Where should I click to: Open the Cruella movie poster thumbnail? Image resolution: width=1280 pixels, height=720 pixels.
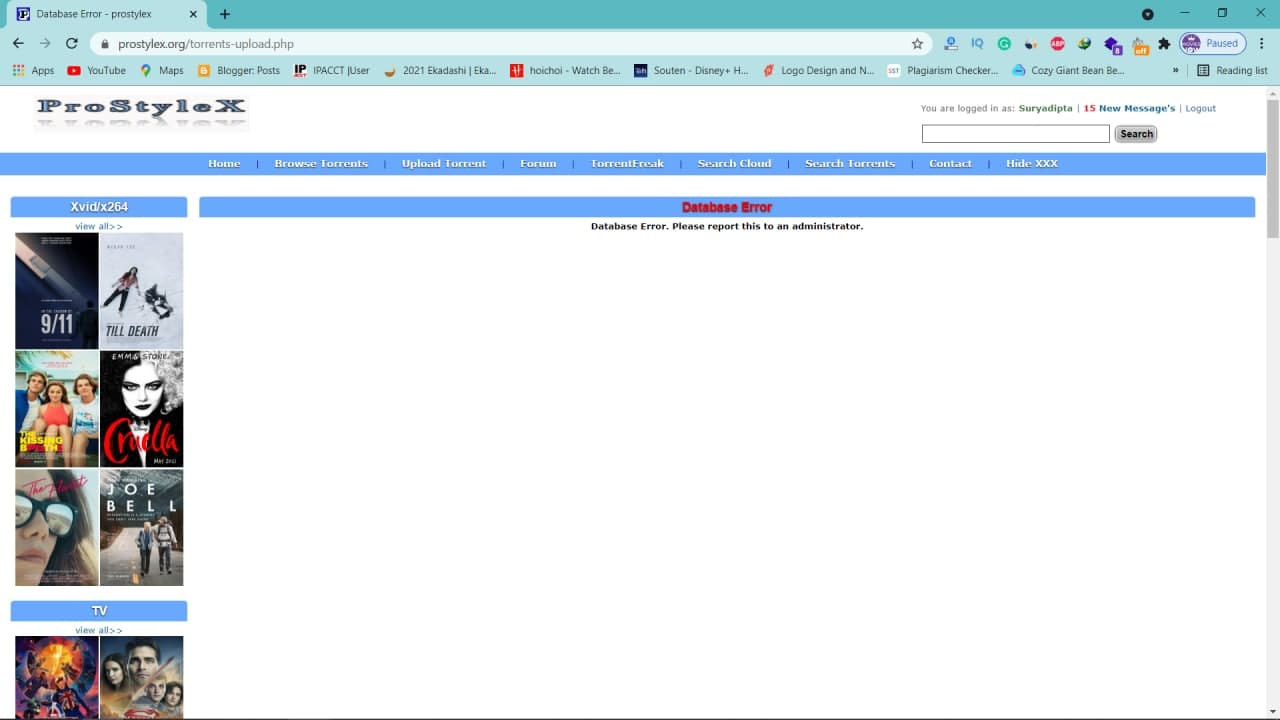(141, 409)
